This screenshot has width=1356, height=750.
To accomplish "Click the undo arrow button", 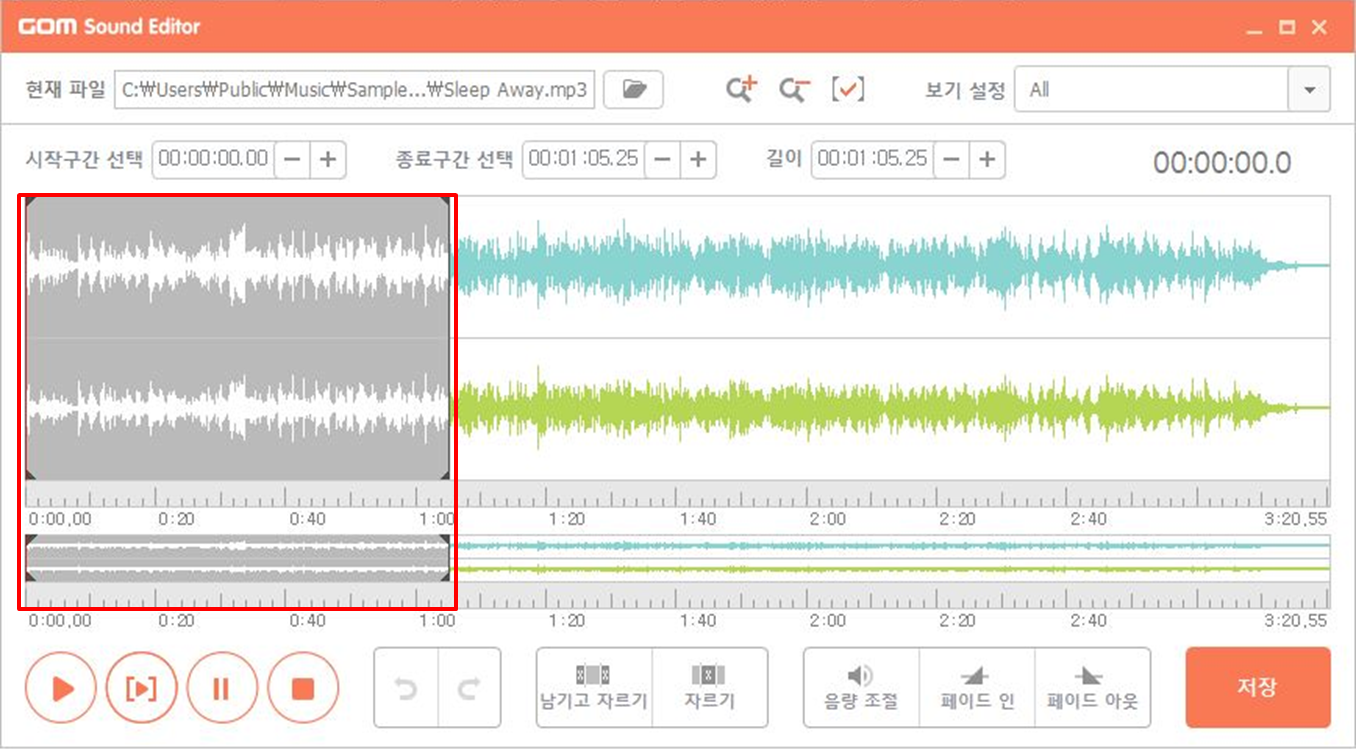I will pos(407,687).
